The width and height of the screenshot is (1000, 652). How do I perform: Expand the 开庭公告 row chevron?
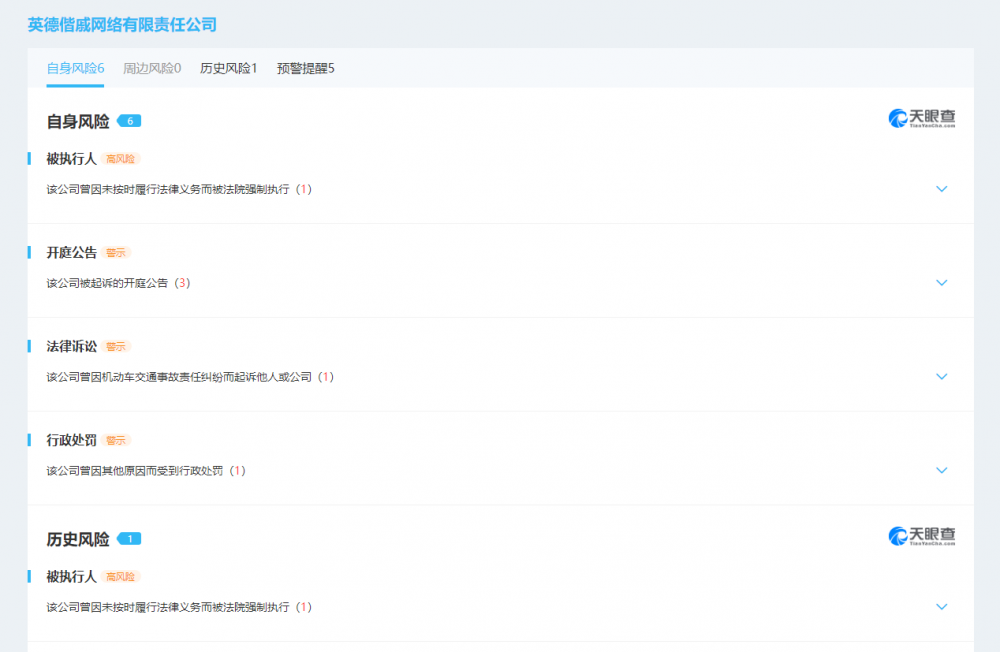941,283
